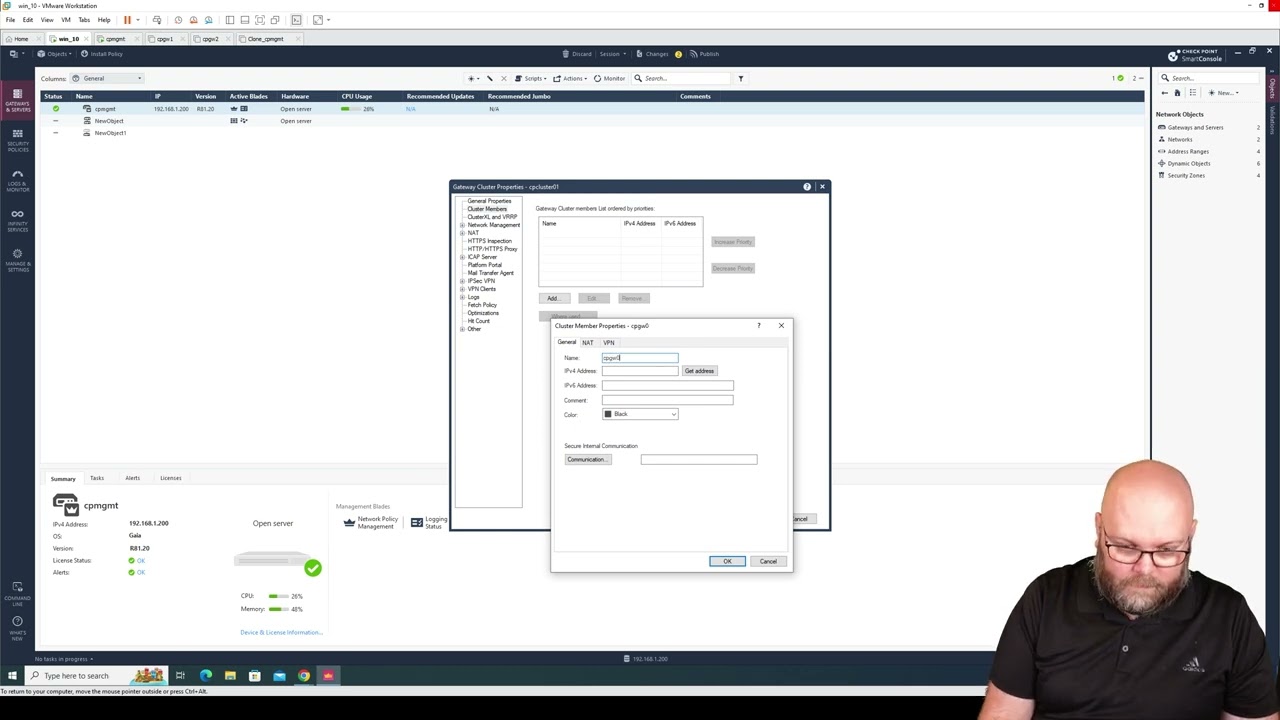Viewport: 1280px width, 720px height.
Task: Select the cpmgmt gateway row
Action: coord(592,108)
